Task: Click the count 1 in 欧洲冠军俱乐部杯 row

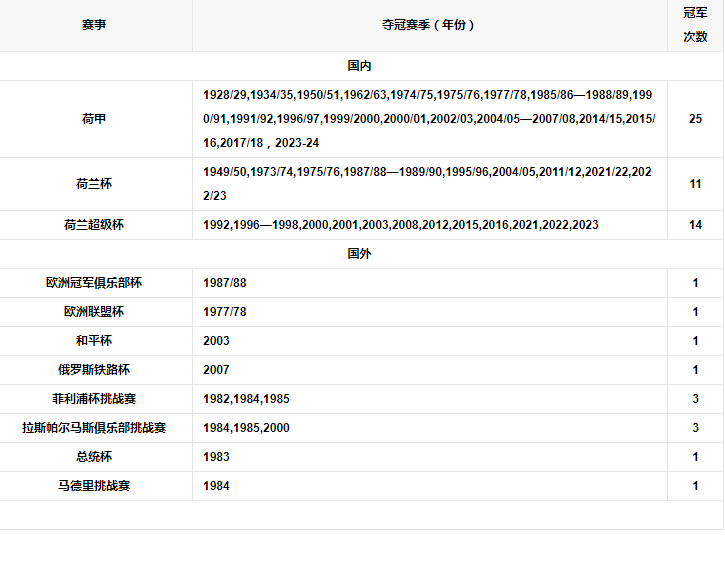Action: [695, 282]
